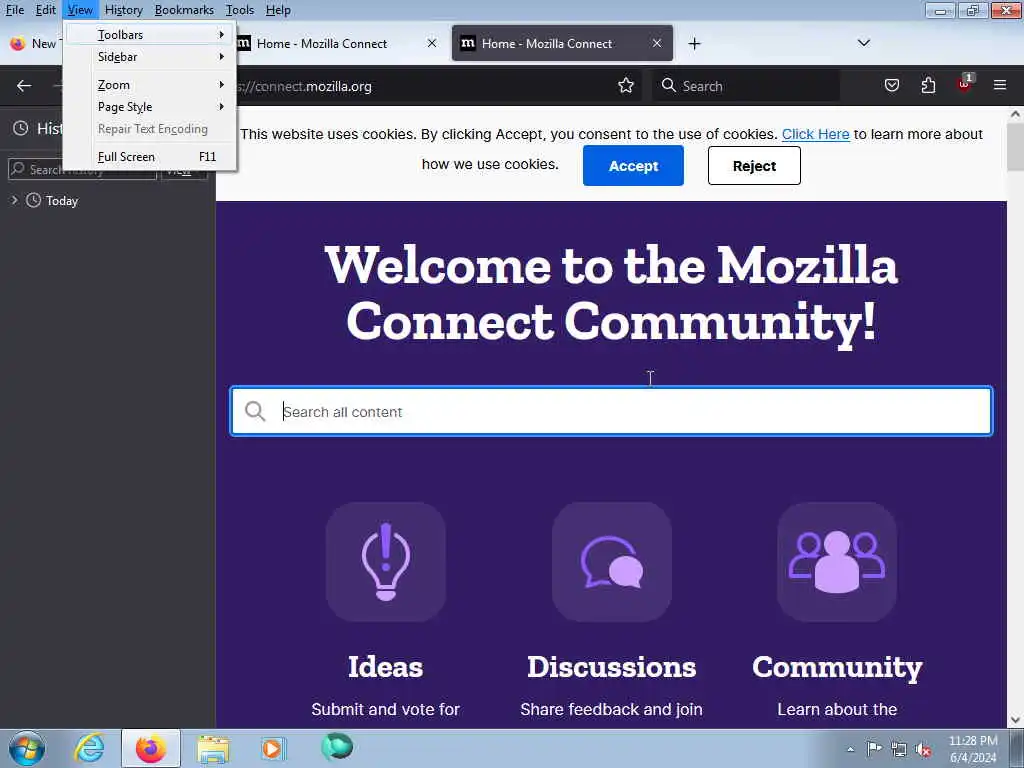Expand the Zoom submenu
The width and height of the screenshot is (1024, 768).
pos(151,85)
